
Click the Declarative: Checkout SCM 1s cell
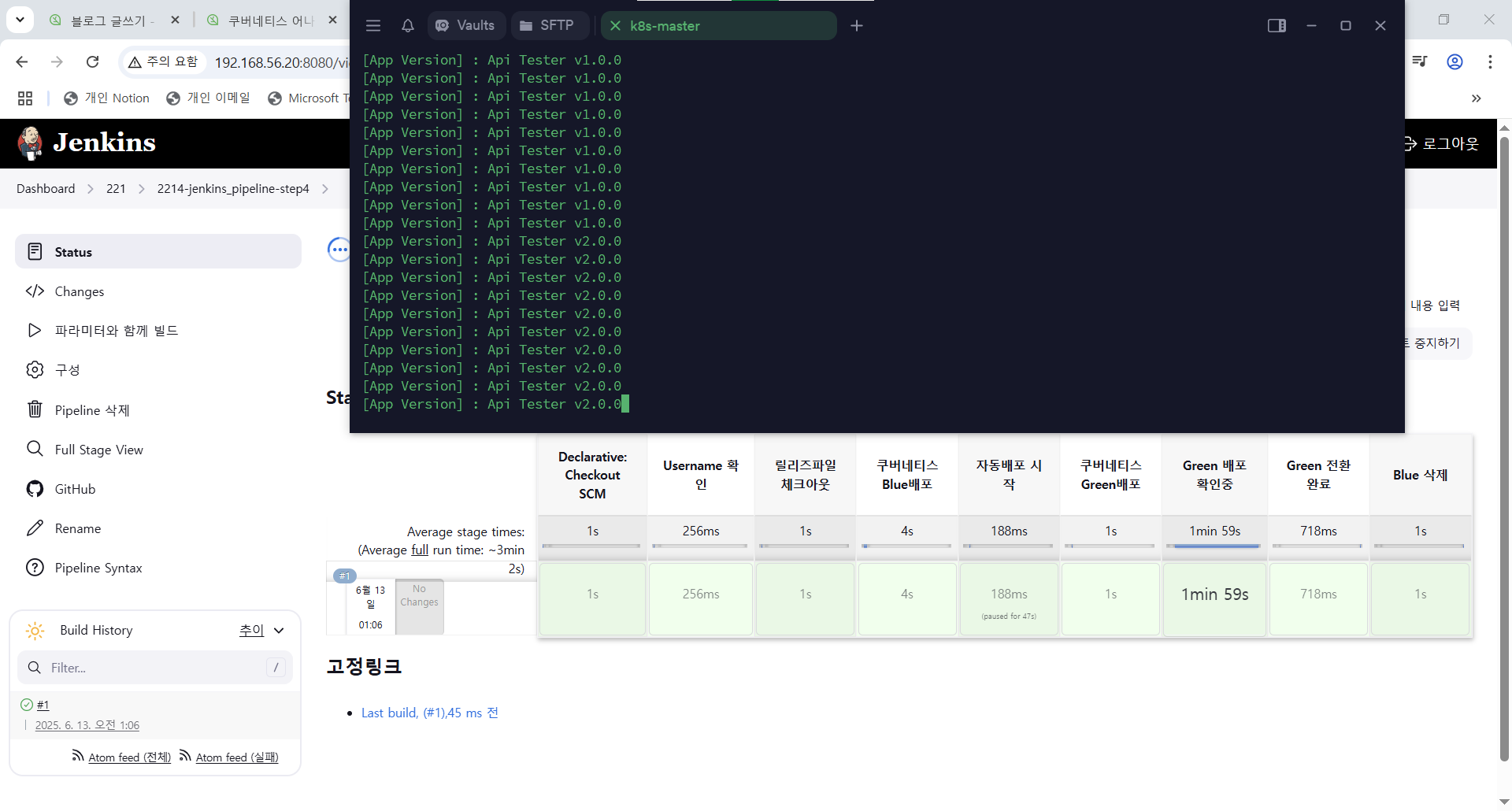[x=592, y=598]
